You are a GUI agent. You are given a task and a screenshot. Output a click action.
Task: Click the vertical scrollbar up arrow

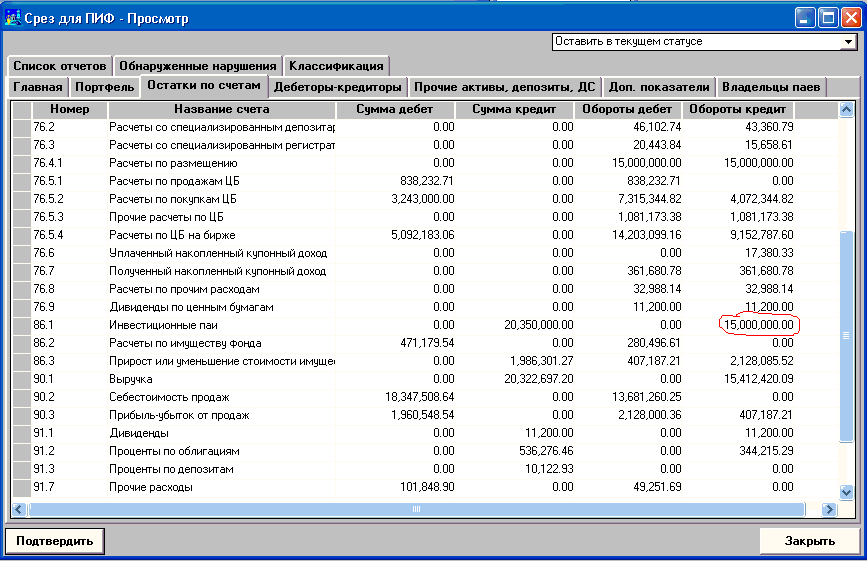pos(846,109)
